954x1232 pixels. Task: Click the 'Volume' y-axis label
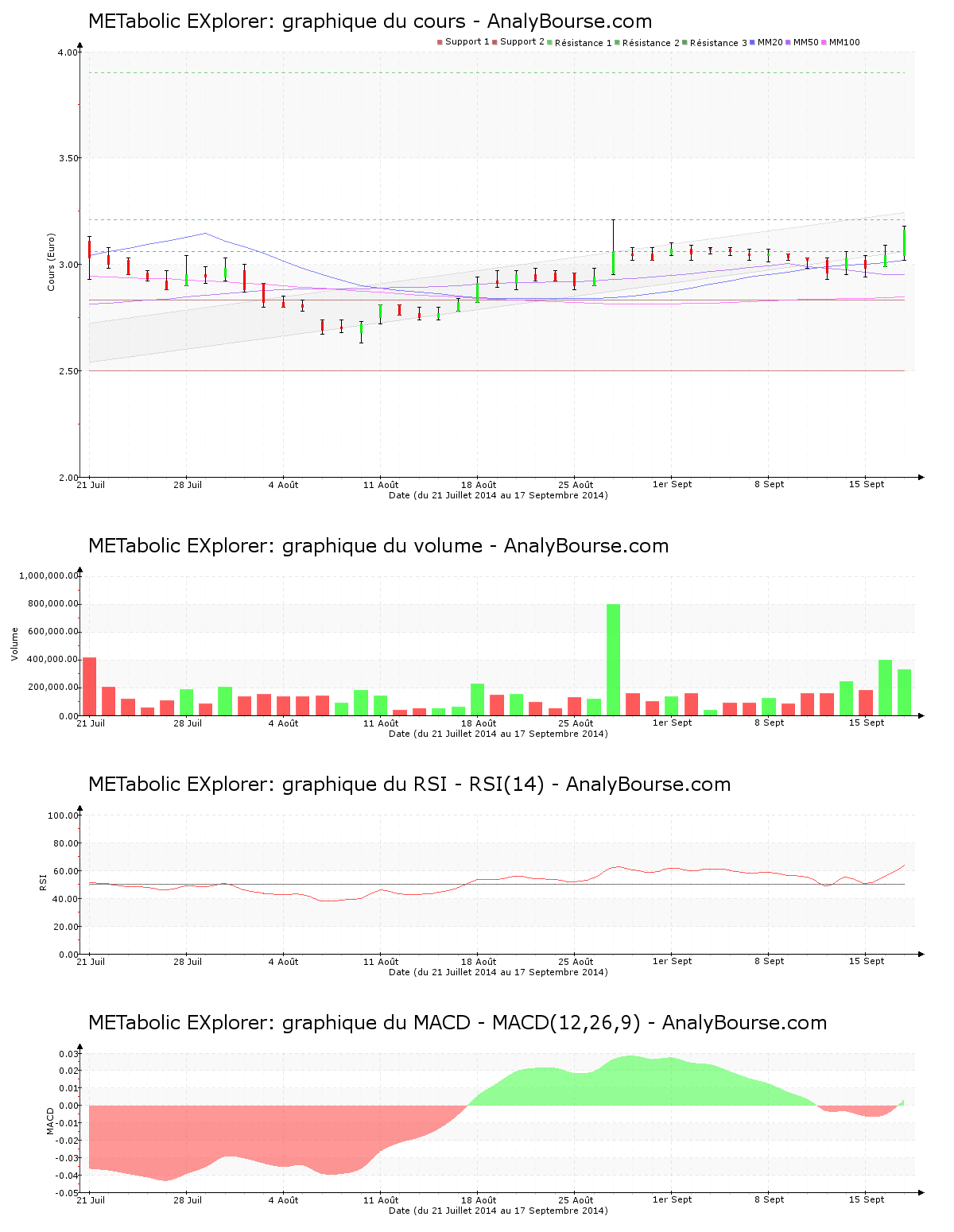(14, 644)
